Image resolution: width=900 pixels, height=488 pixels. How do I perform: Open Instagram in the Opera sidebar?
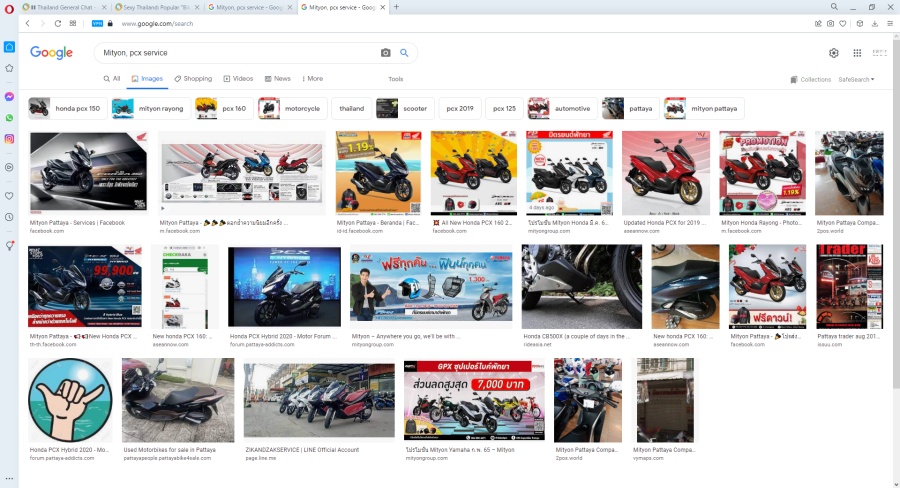click(9, 139)
